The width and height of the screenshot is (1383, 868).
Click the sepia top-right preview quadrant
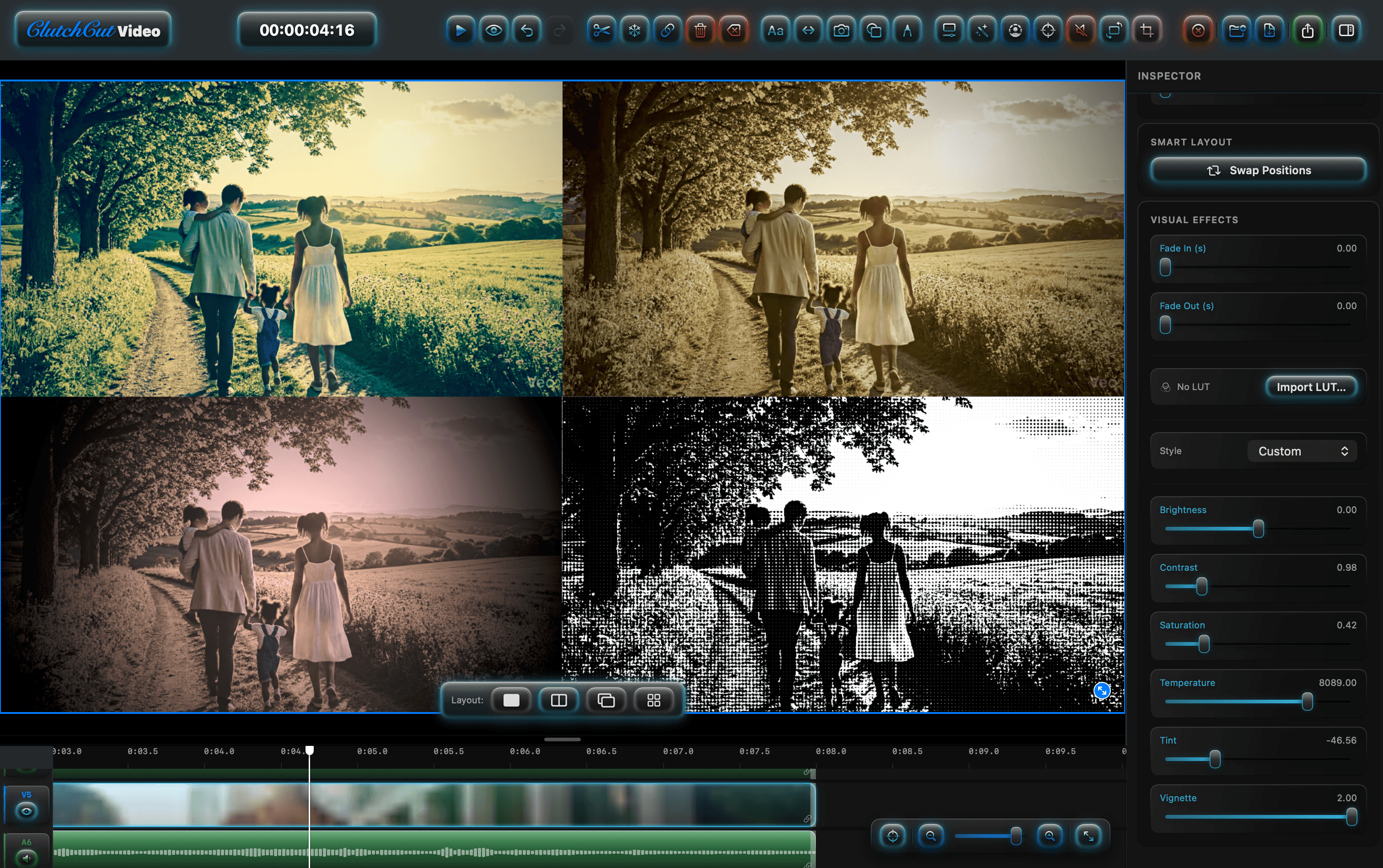tap(843, 239)
